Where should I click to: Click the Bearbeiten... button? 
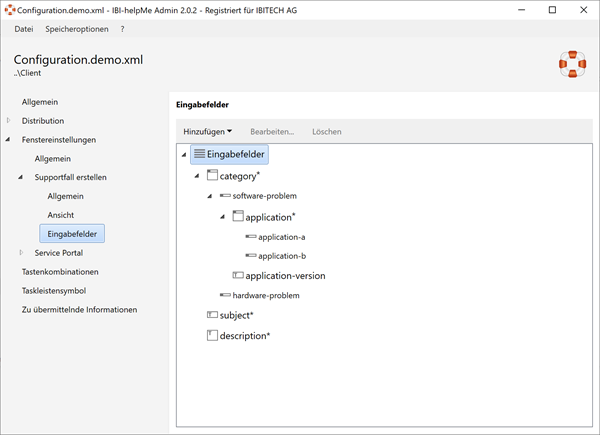pyautogui.click(x=272, y=132)
